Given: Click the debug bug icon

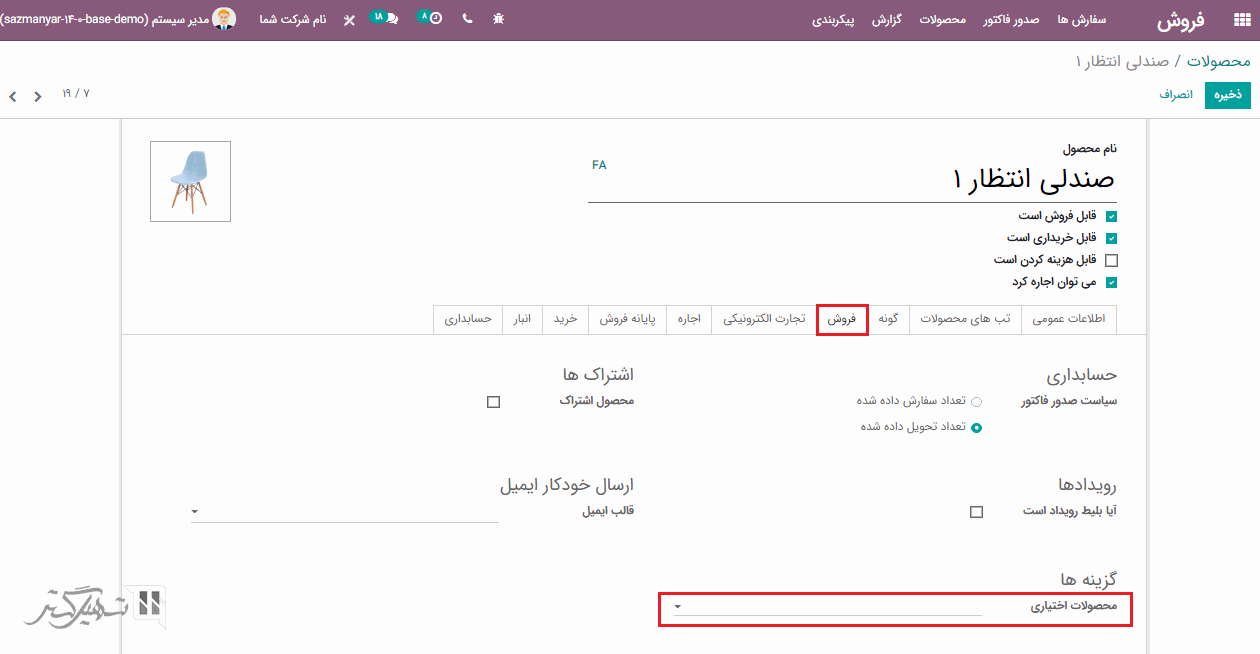Looking at the screenshot, I should [x=499, y=19].
